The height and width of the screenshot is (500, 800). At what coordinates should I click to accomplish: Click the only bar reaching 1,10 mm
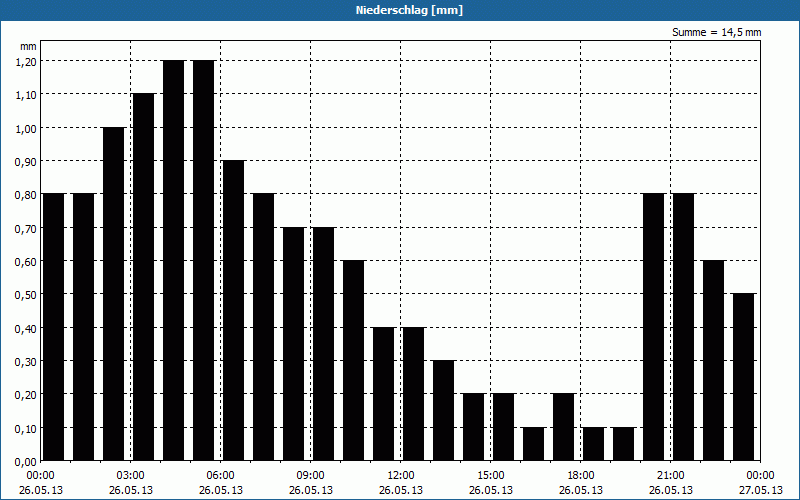tap(143, 277)
